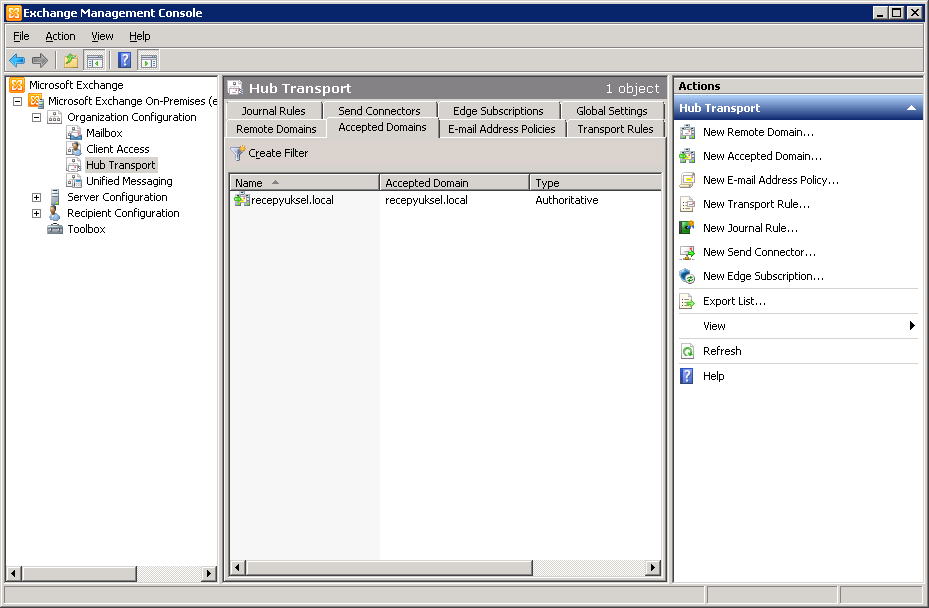Click the Authoritative type cell
929x608 pixels.
pos(566,200)
